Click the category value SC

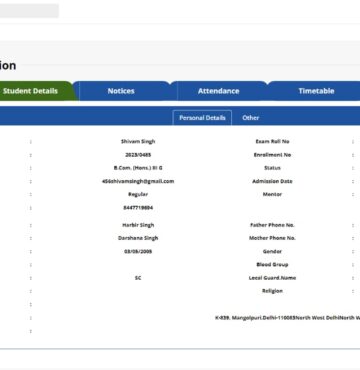coord(138,278)
